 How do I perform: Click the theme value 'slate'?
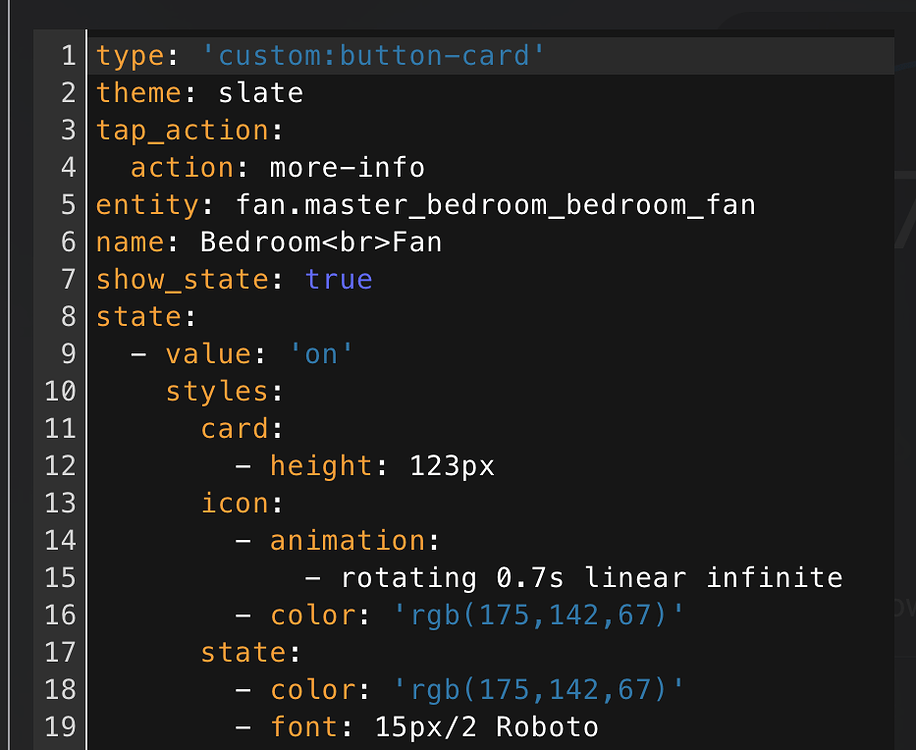pyautogui.click(x=260, y=93)
